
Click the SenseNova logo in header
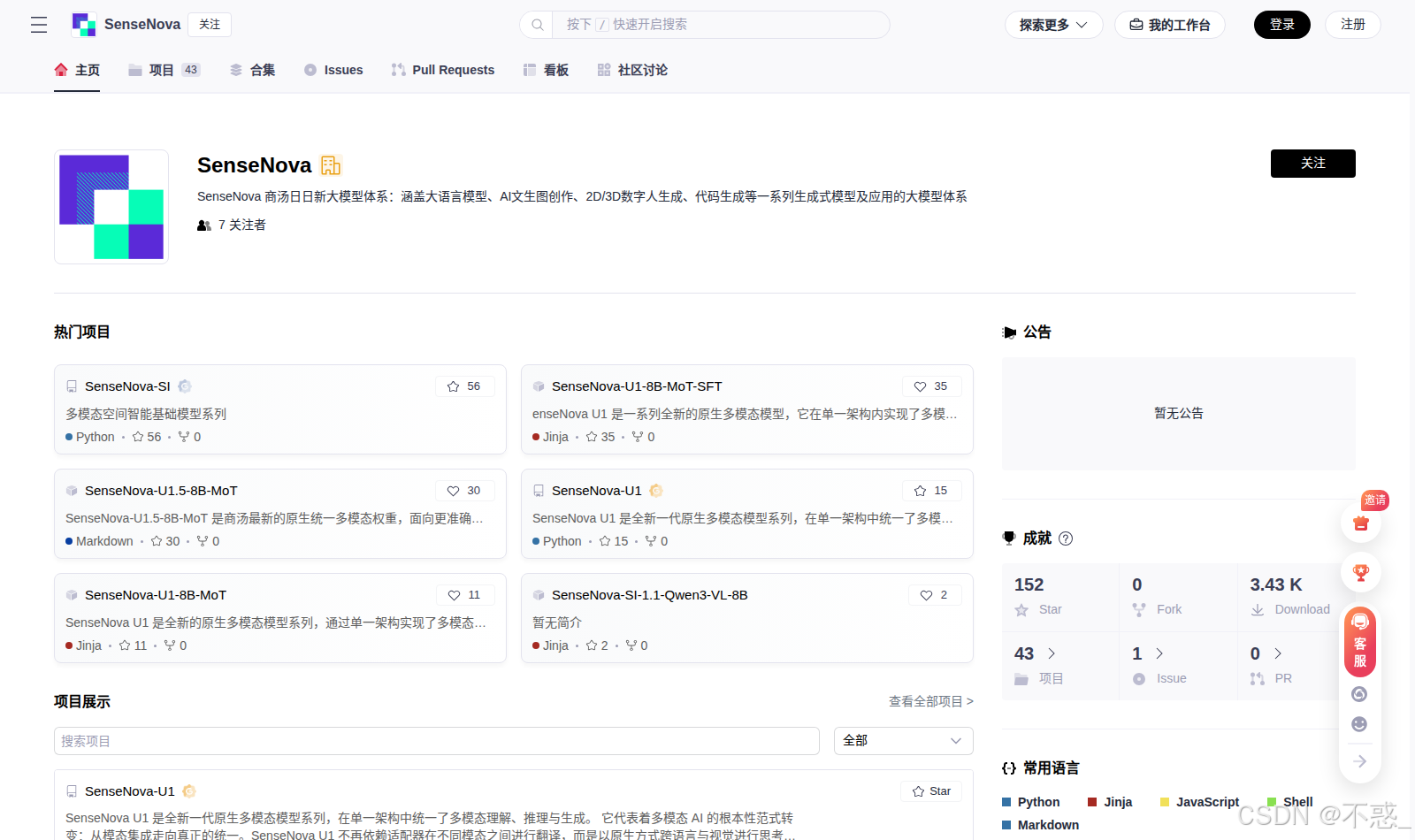pos(84,25)
